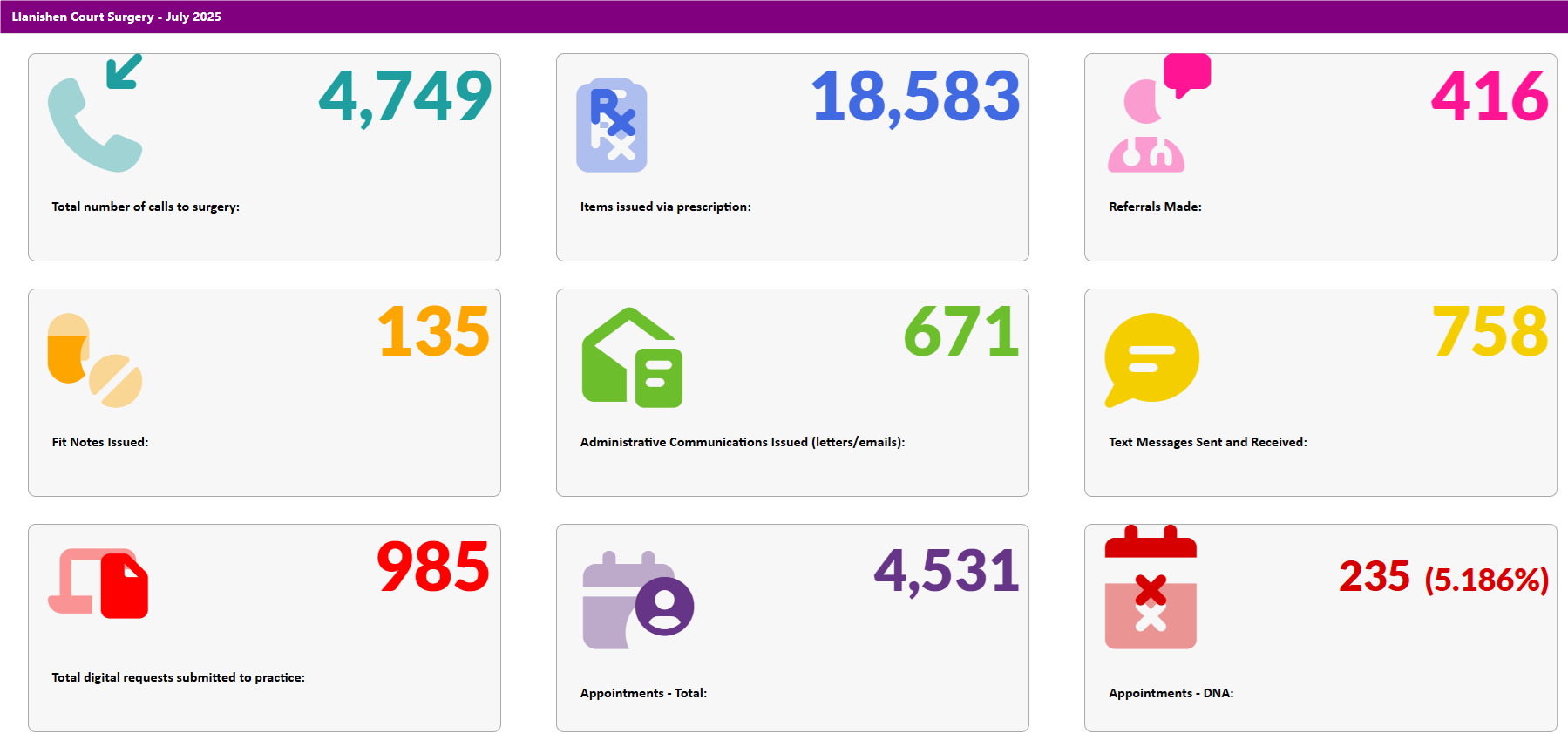Click the red DNA calendar cross icon
Viewport: 1568px width, 740px height.
1151,588
